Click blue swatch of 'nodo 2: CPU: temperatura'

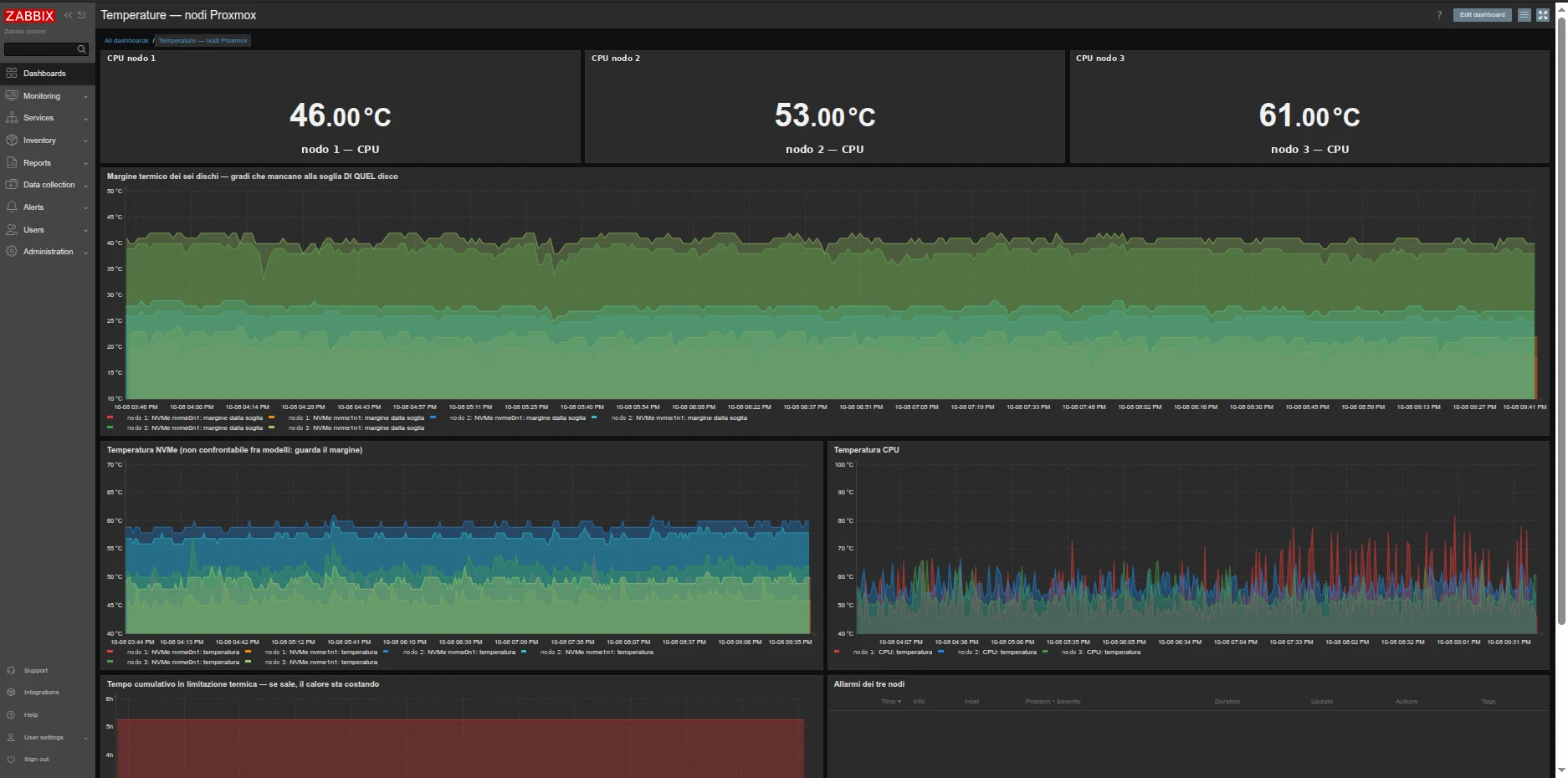(x=941, y=652)
